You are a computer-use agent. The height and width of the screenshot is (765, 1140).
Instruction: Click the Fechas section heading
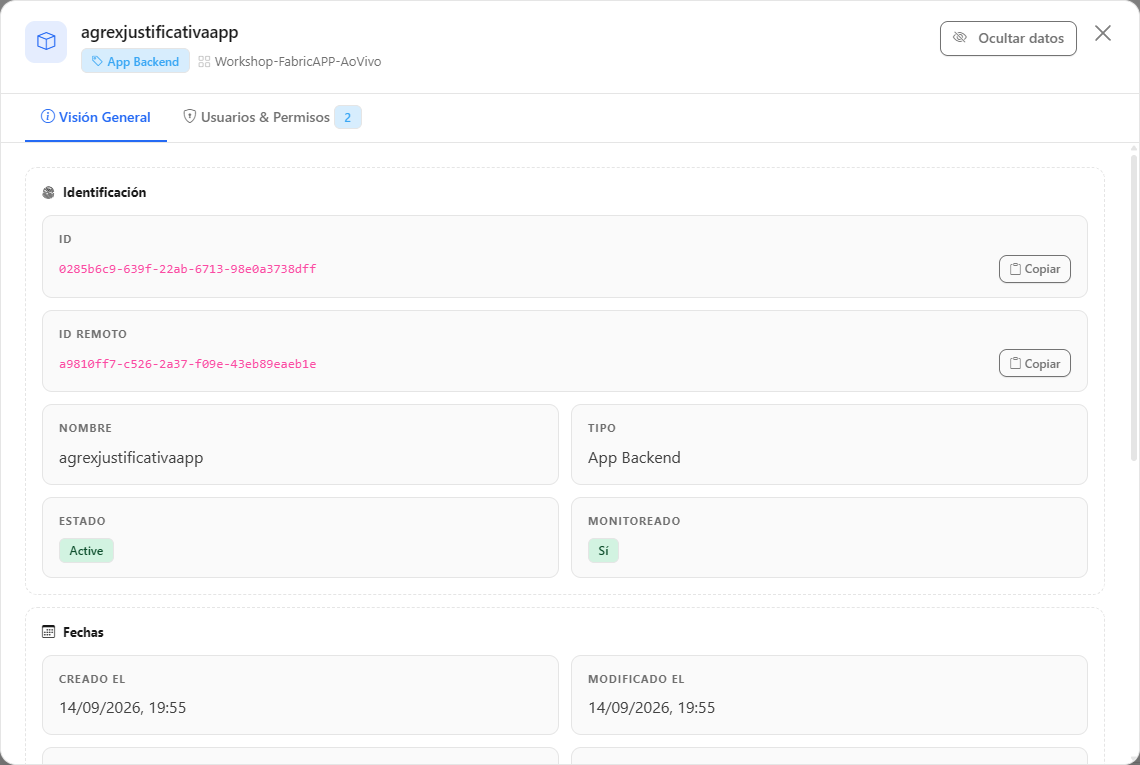(x=83, y=633)
